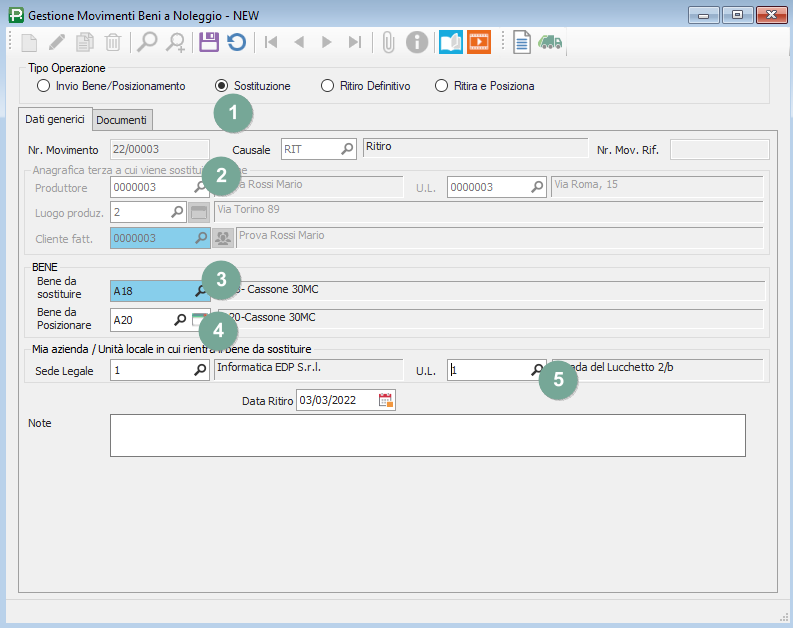Select the Ritiro Definitivo option
793x628 pixels.
click(327, 86)
